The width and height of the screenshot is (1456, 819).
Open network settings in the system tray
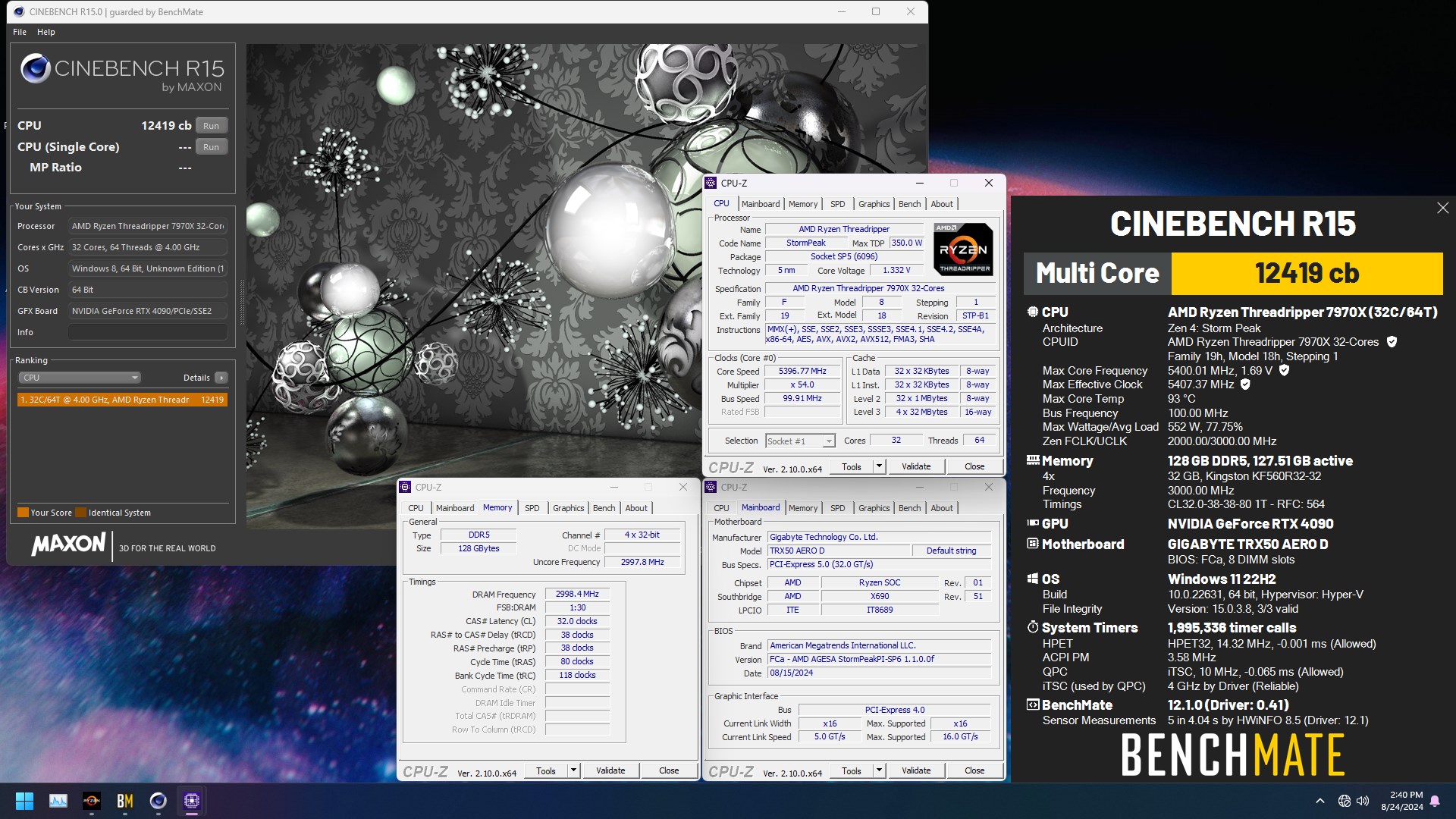pyautogui.click(x=1344, y=801)
